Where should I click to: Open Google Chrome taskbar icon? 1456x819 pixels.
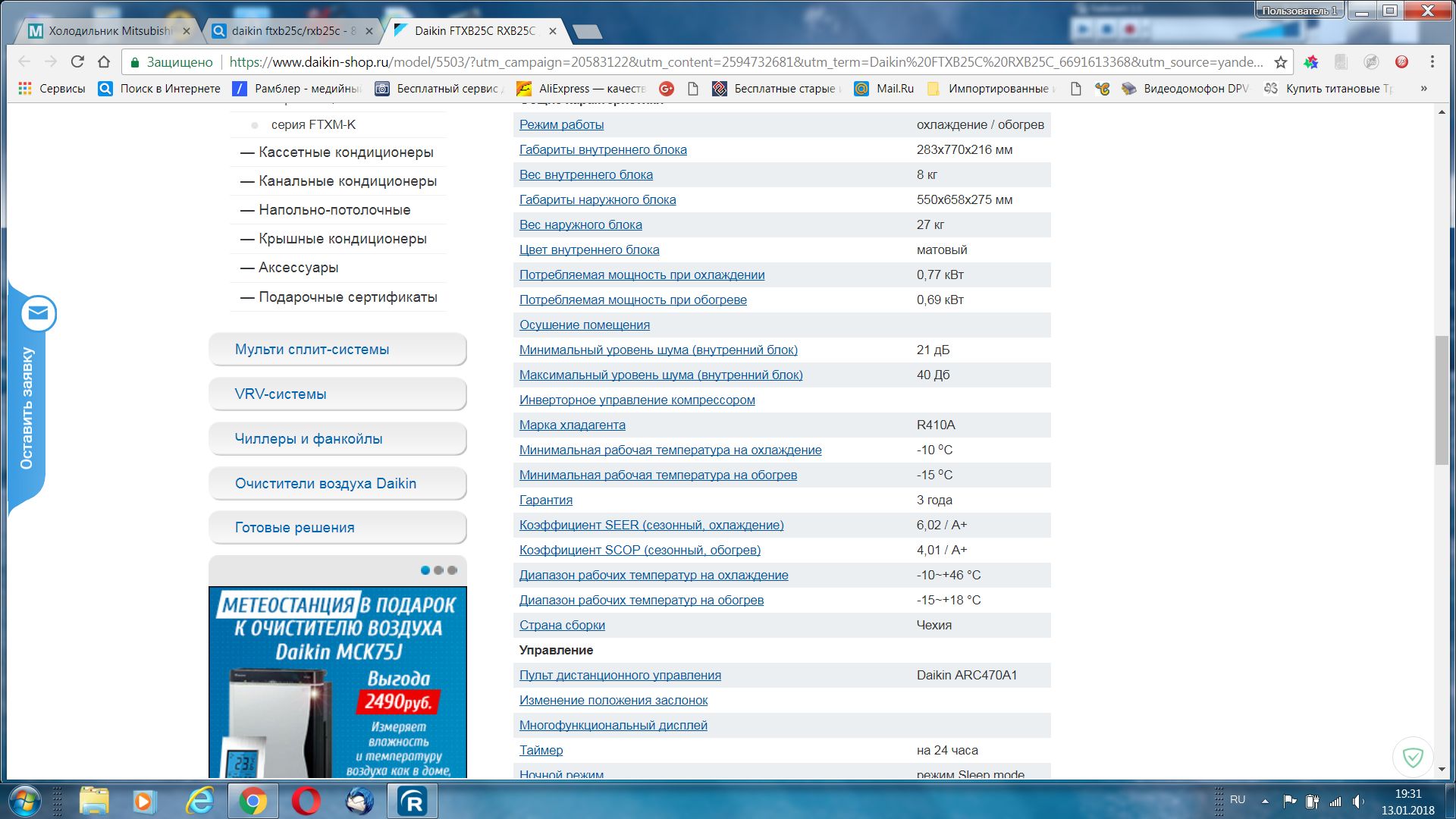pyautogui.click(x=253, y=801)
